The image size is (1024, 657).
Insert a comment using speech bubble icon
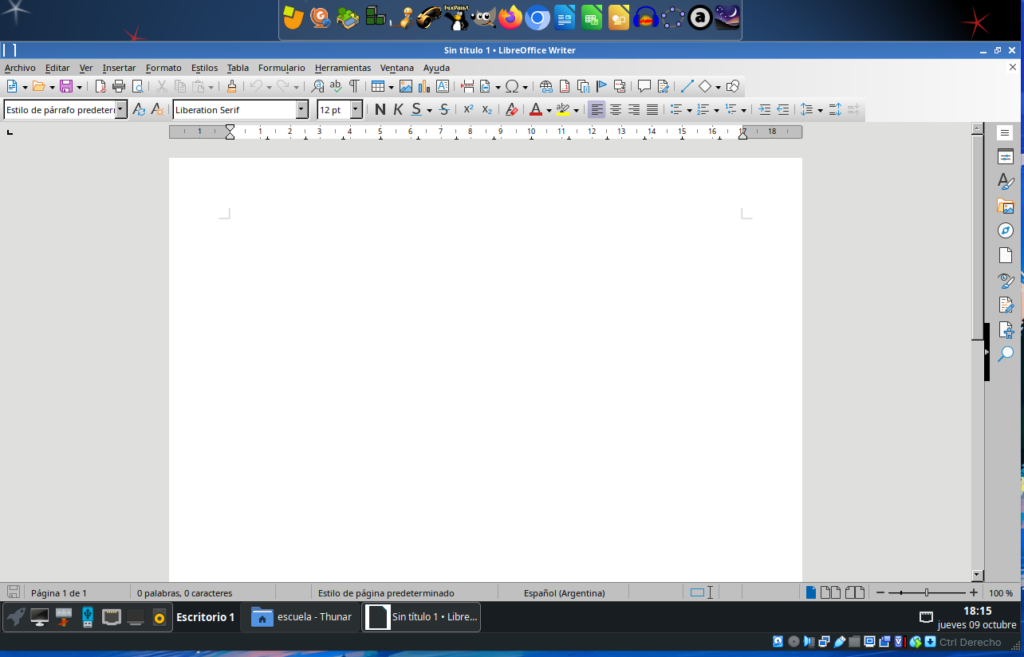tap(644, 87)
